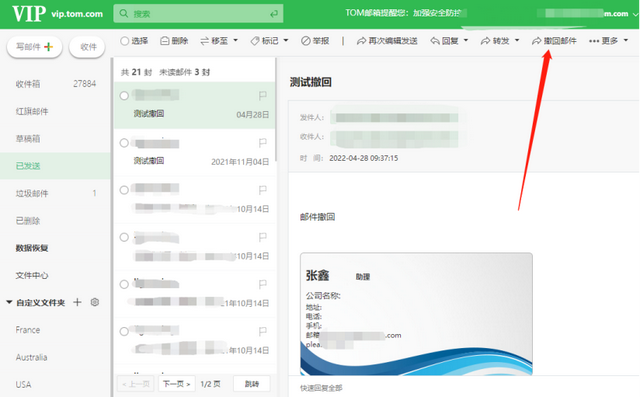Flag the 04月28日 测试撤回 email
This screenshot has height=397, width=640.
pyautogui.click(x=262, y=95)
